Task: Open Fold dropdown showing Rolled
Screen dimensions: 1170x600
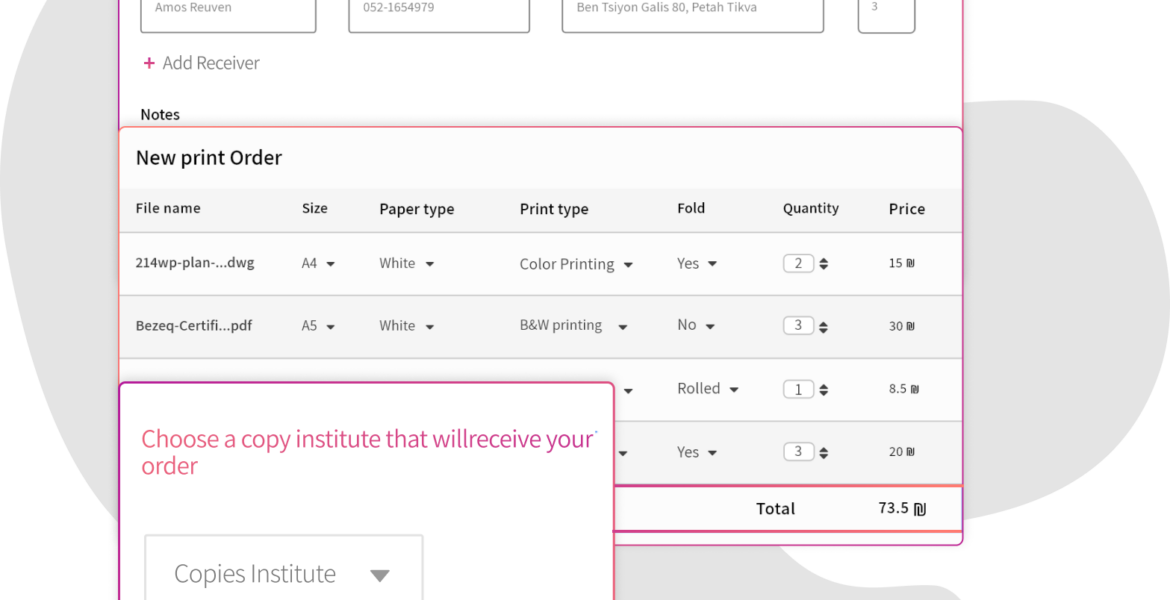Action: (x=707, y=389)
